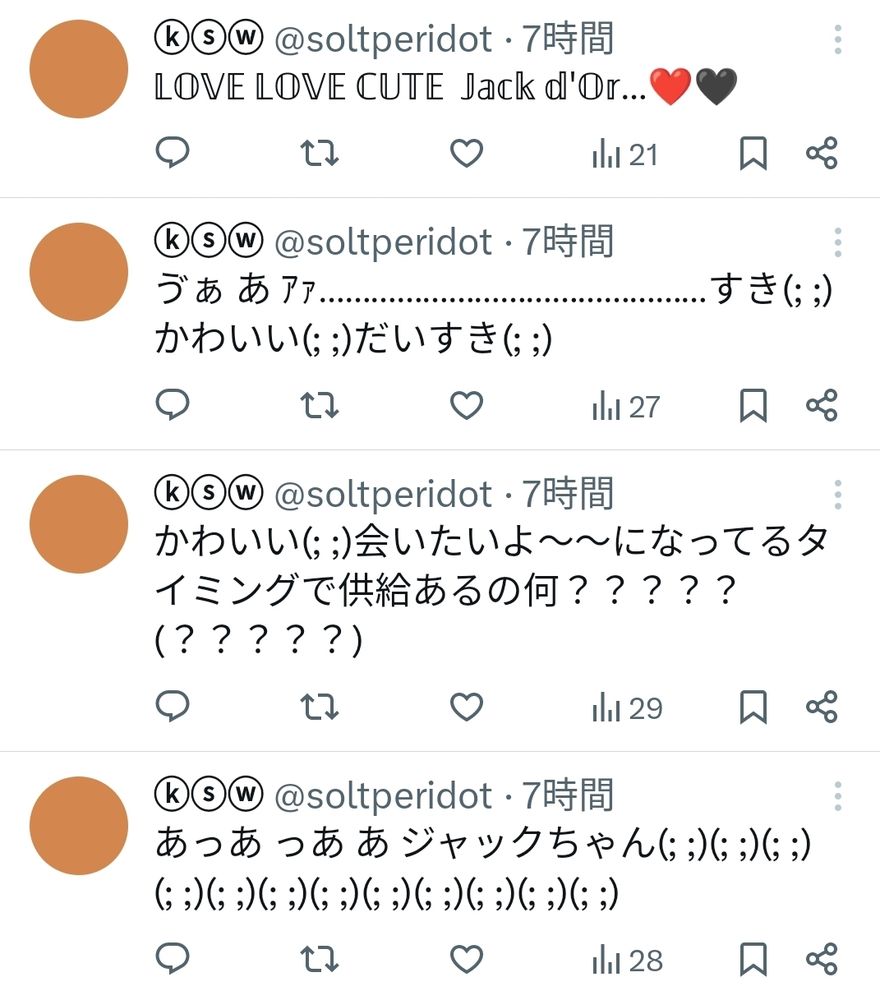Share the かわいい(; ;)会いたいよ tweet
Viewport: 880px width, 1000px height.
click(822, 706)
